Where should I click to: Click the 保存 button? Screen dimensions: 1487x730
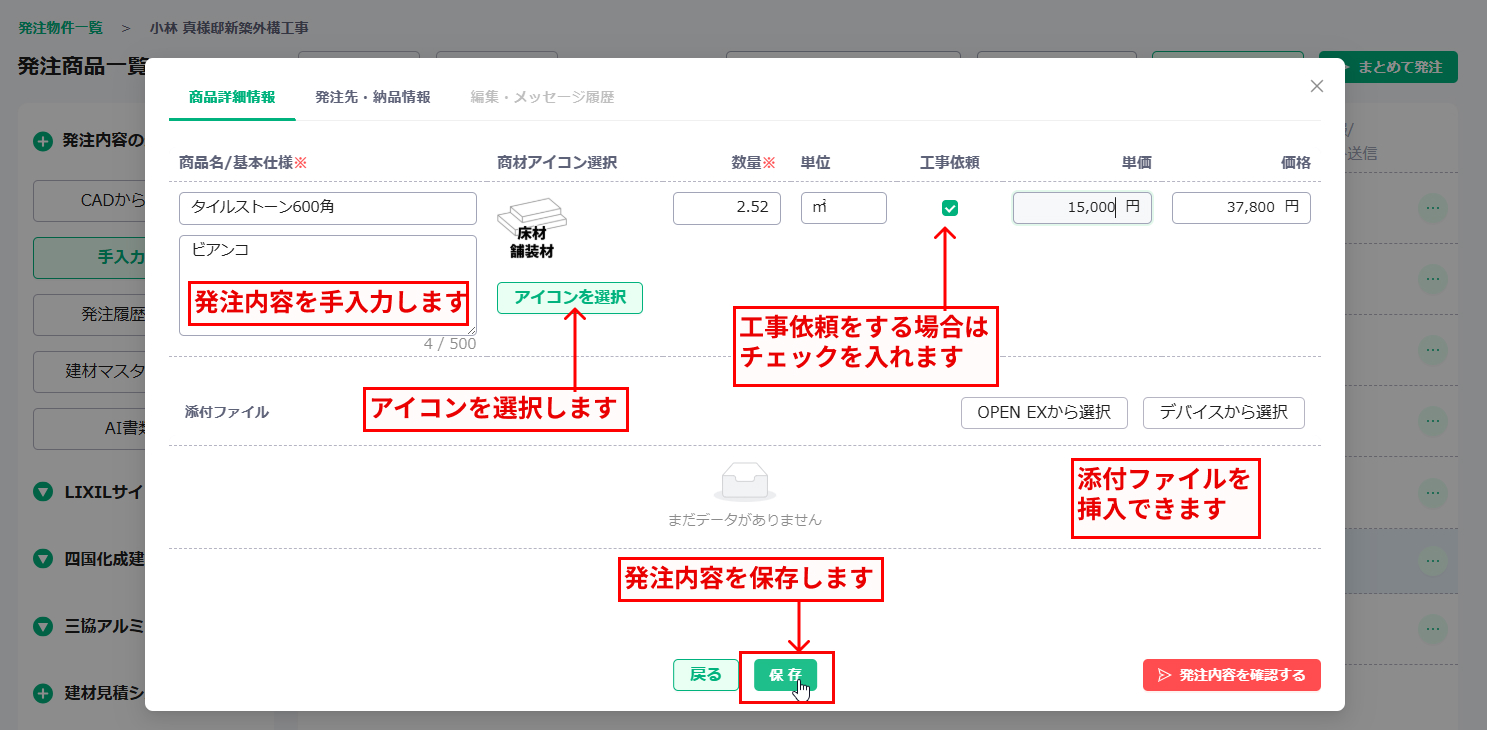click(x=785, y=675)
